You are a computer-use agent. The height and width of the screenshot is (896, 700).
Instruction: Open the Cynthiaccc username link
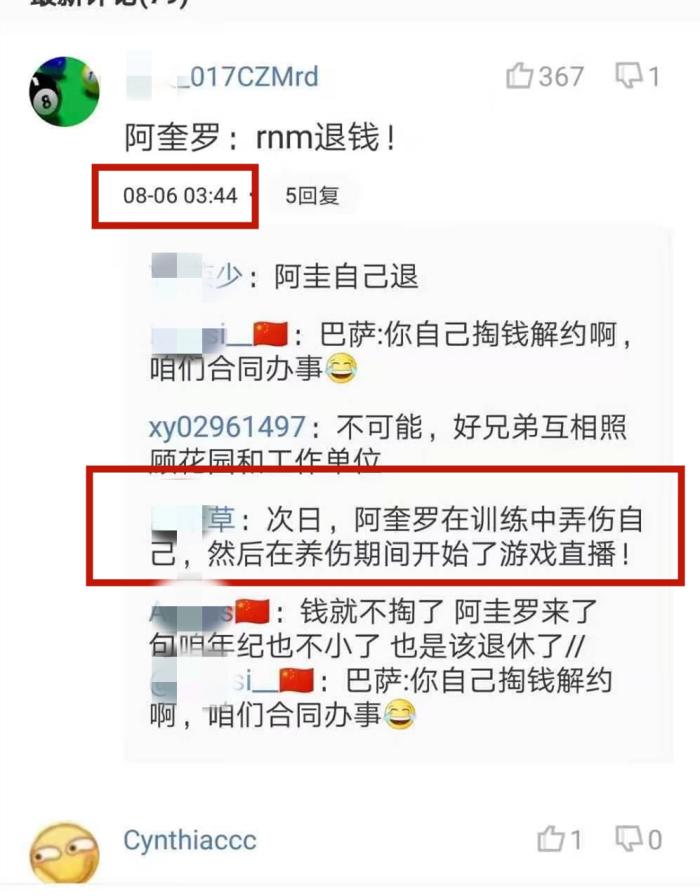click(190, 841)
